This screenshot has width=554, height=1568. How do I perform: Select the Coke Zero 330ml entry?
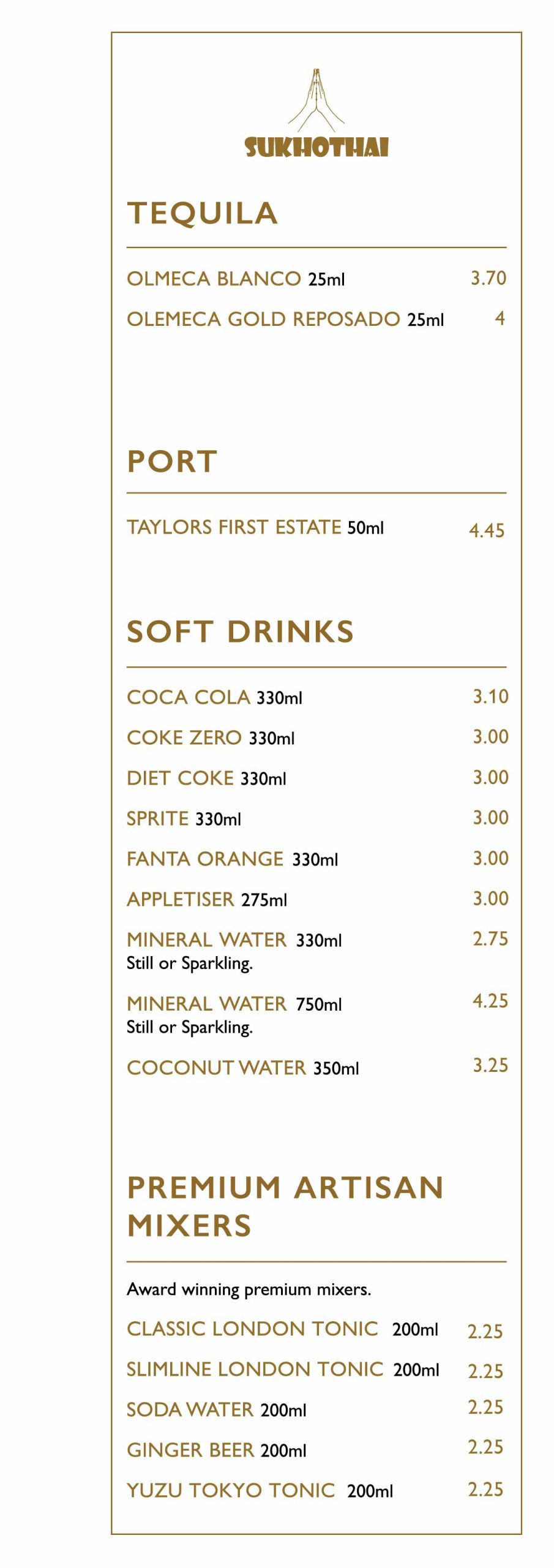coord(211,737)
